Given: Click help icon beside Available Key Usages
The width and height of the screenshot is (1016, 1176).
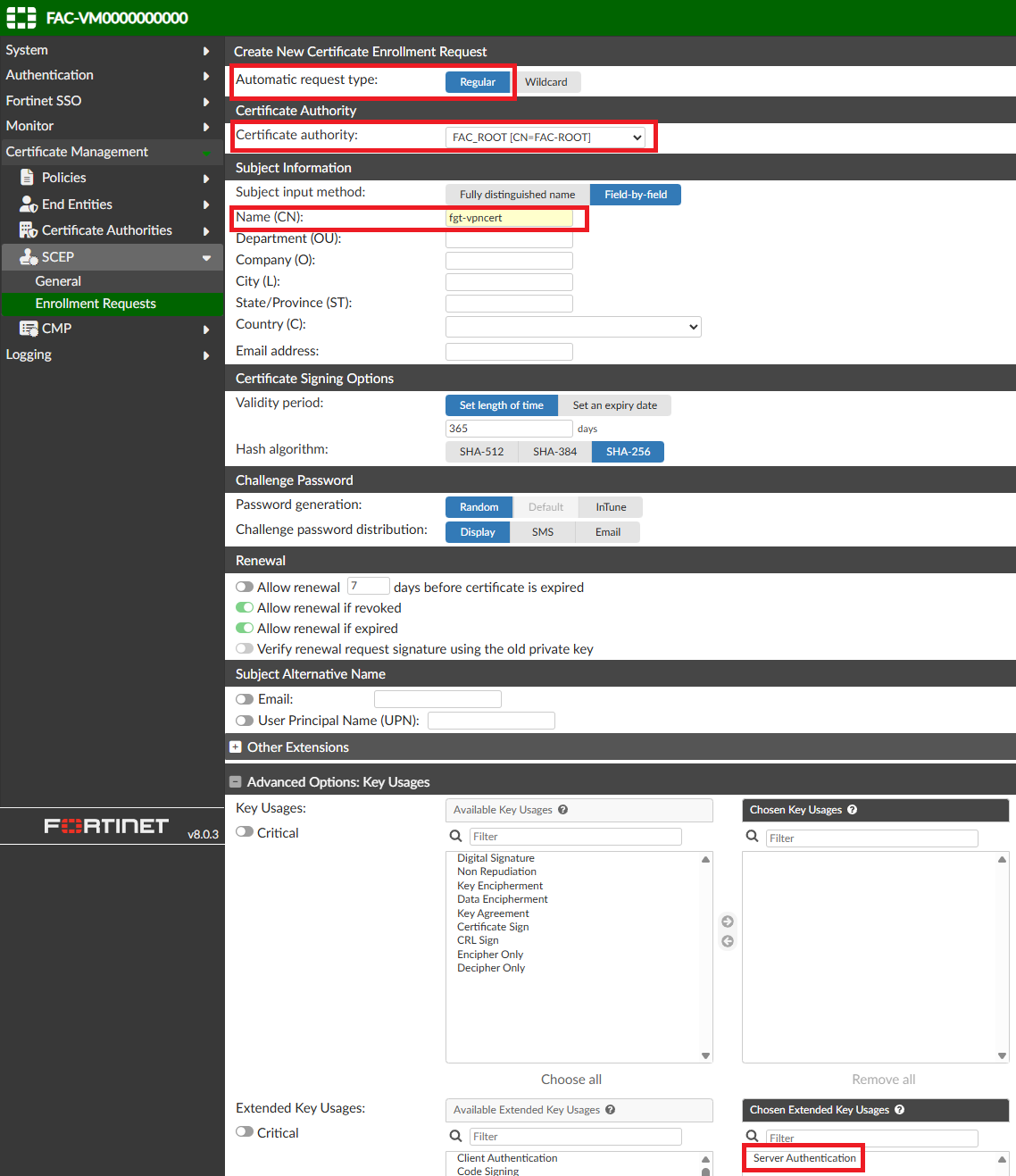Looking at the screenshot, I should tap(562, 810).
